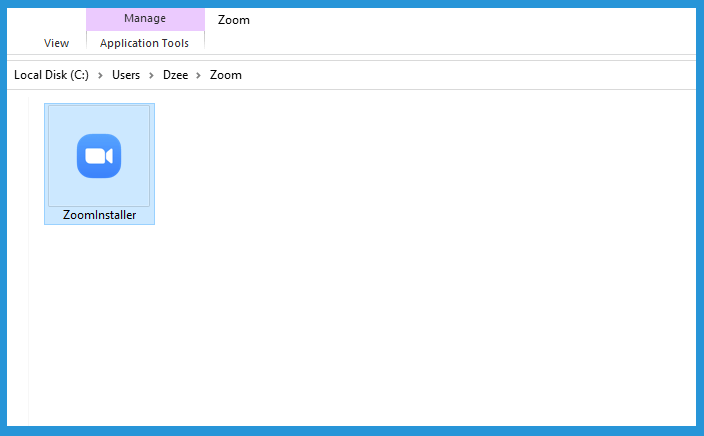Image resolution: width=704 pixels, height=436 pixels.
Task: Go to the Users folder in the path
Action: (x=126, y=75)
